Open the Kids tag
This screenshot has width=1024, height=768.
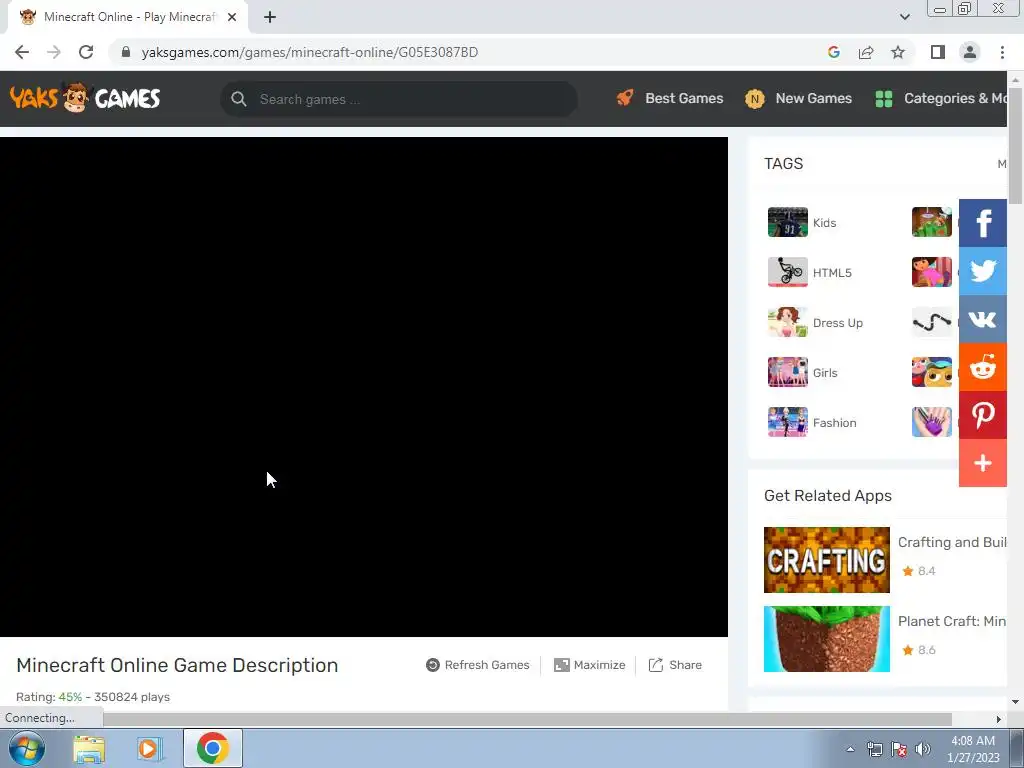click(x=824, y=223)
